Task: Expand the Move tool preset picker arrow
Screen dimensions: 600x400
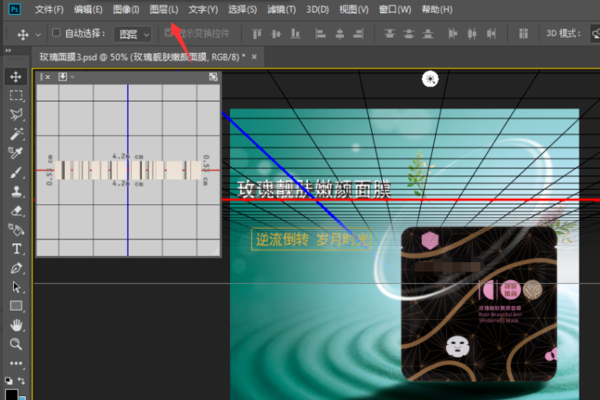Action: pos(38,35)
